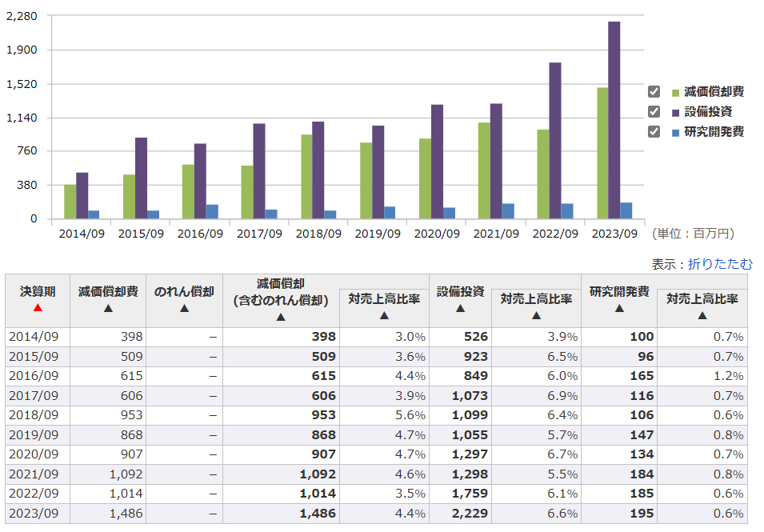Sort by 減価償却(含むのれん償却) column arrow
This screenshot has height=532, width=764.
pyautogui.click(x=280, y=317)
